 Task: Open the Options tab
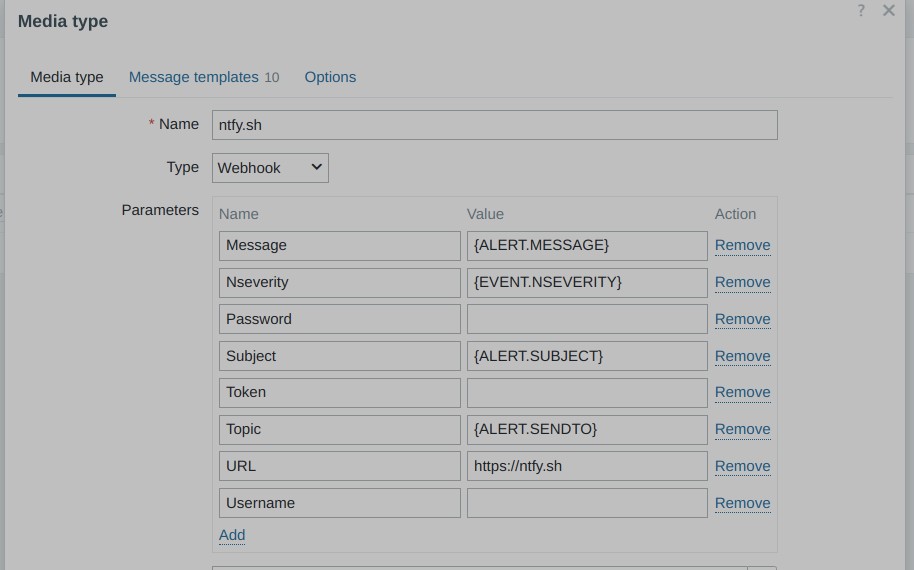coord(331,77)
